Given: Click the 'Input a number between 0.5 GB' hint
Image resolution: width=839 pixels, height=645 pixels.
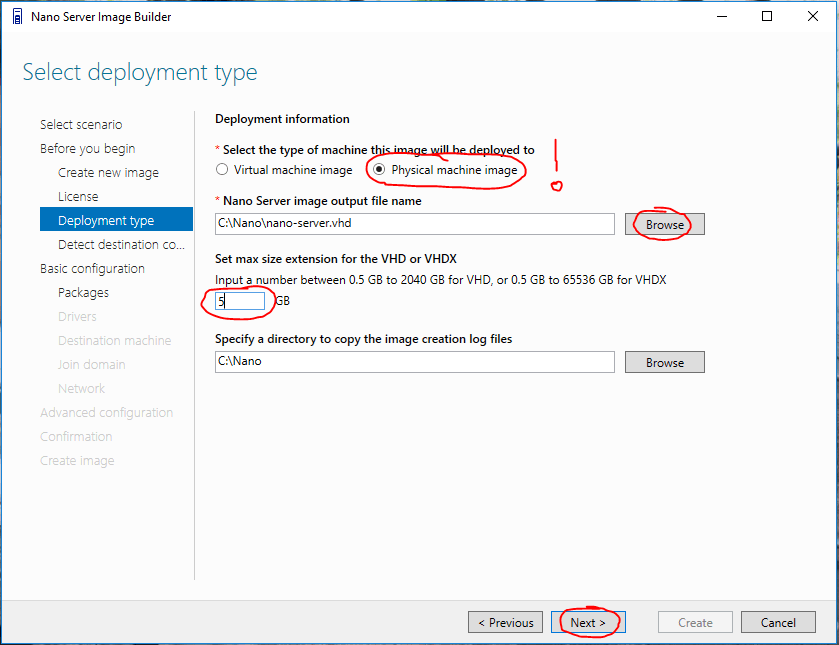Looking at the screenshot, I should 440,280.
